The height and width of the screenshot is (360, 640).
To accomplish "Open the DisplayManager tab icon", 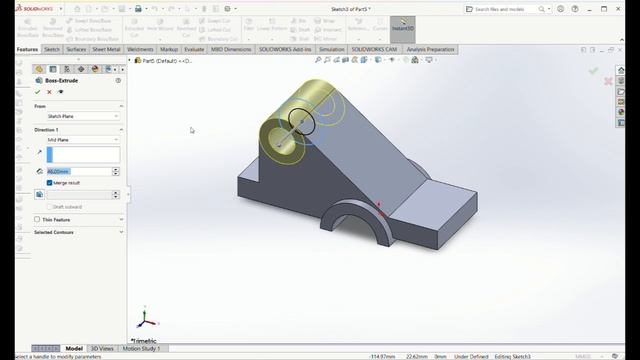I will coord(95,69).
